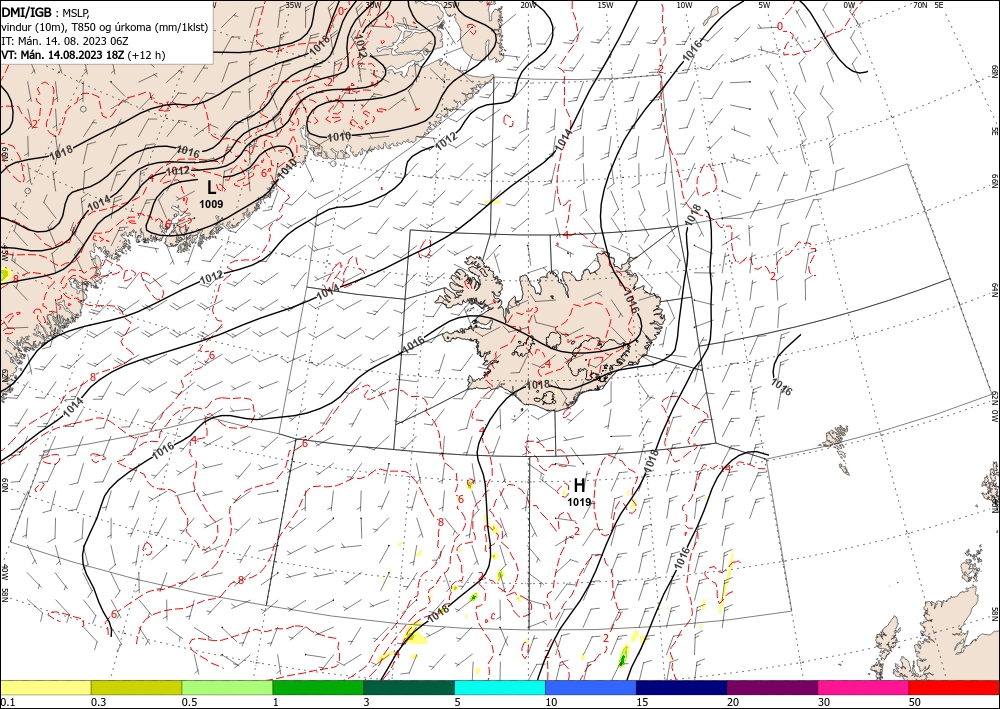Click the pink 30–50 legend swatch
Screen dimensions: 1000x709
[x=864, y=687]
